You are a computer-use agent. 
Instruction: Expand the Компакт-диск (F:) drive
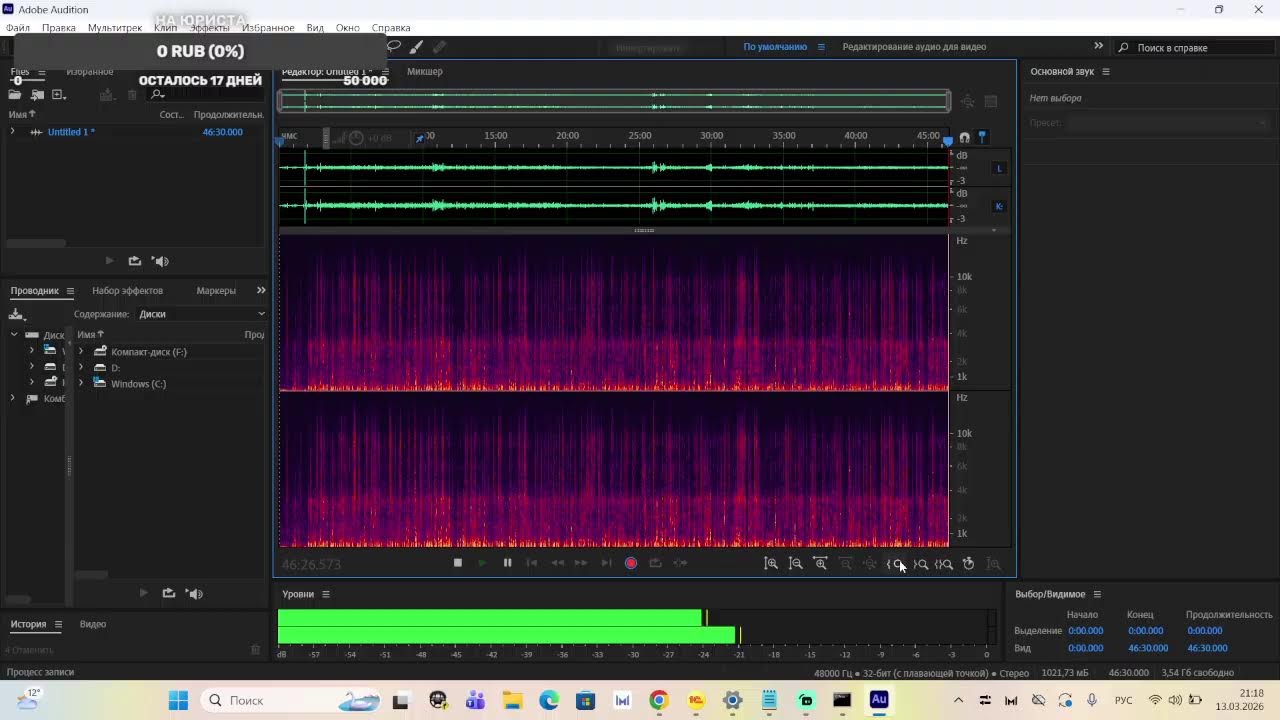pos(81,352)
